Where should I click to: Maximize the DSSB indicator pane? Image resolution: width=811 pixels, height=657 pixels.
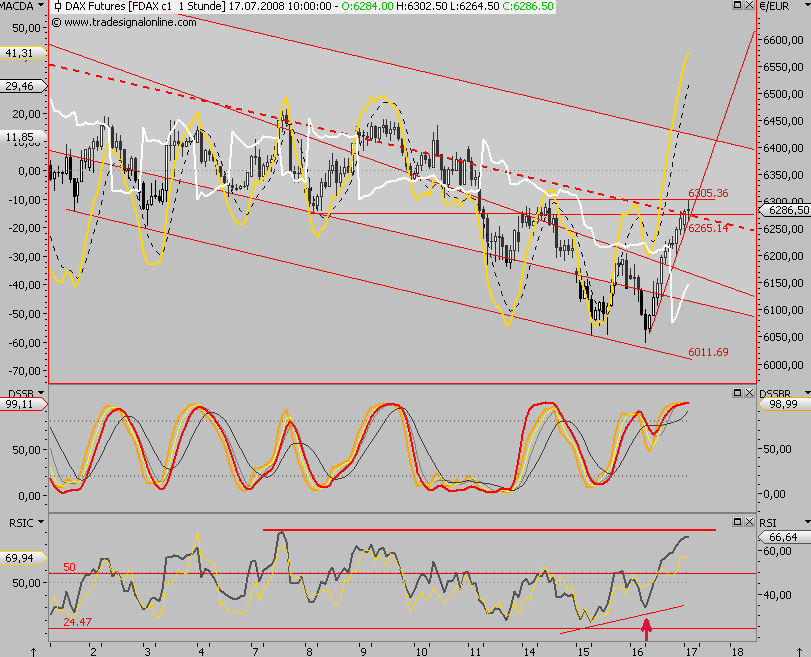(738, 393)
